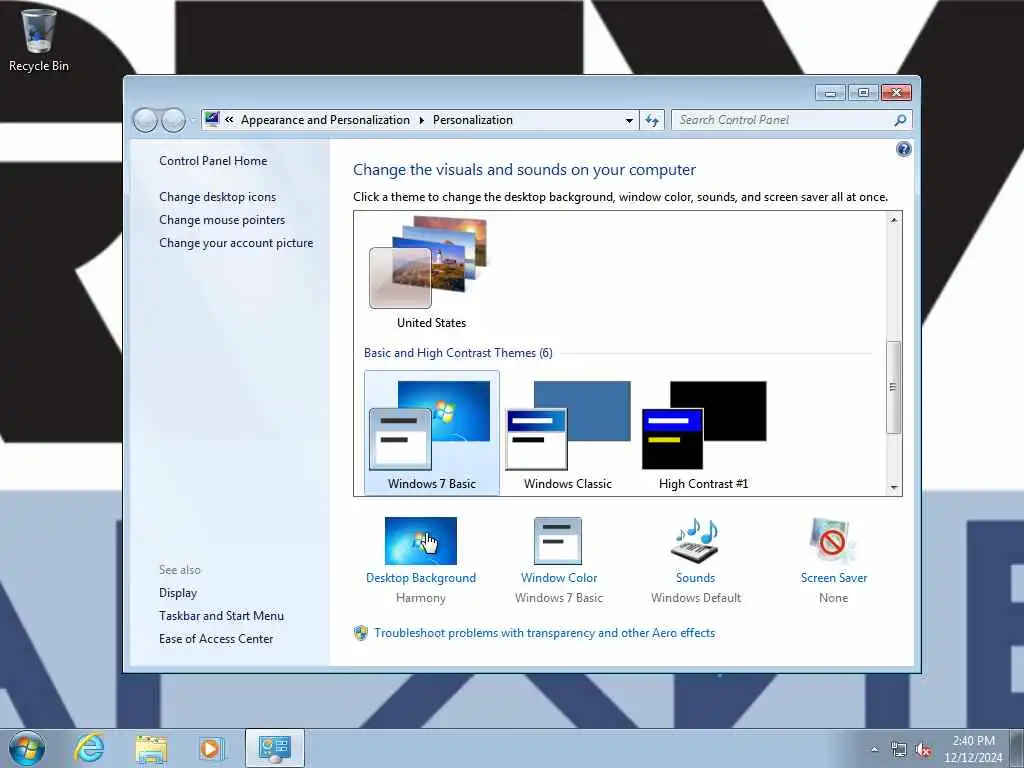The image size is (1024, 768).
Task: Click the Sounds link text
Action: coord(696,578)
